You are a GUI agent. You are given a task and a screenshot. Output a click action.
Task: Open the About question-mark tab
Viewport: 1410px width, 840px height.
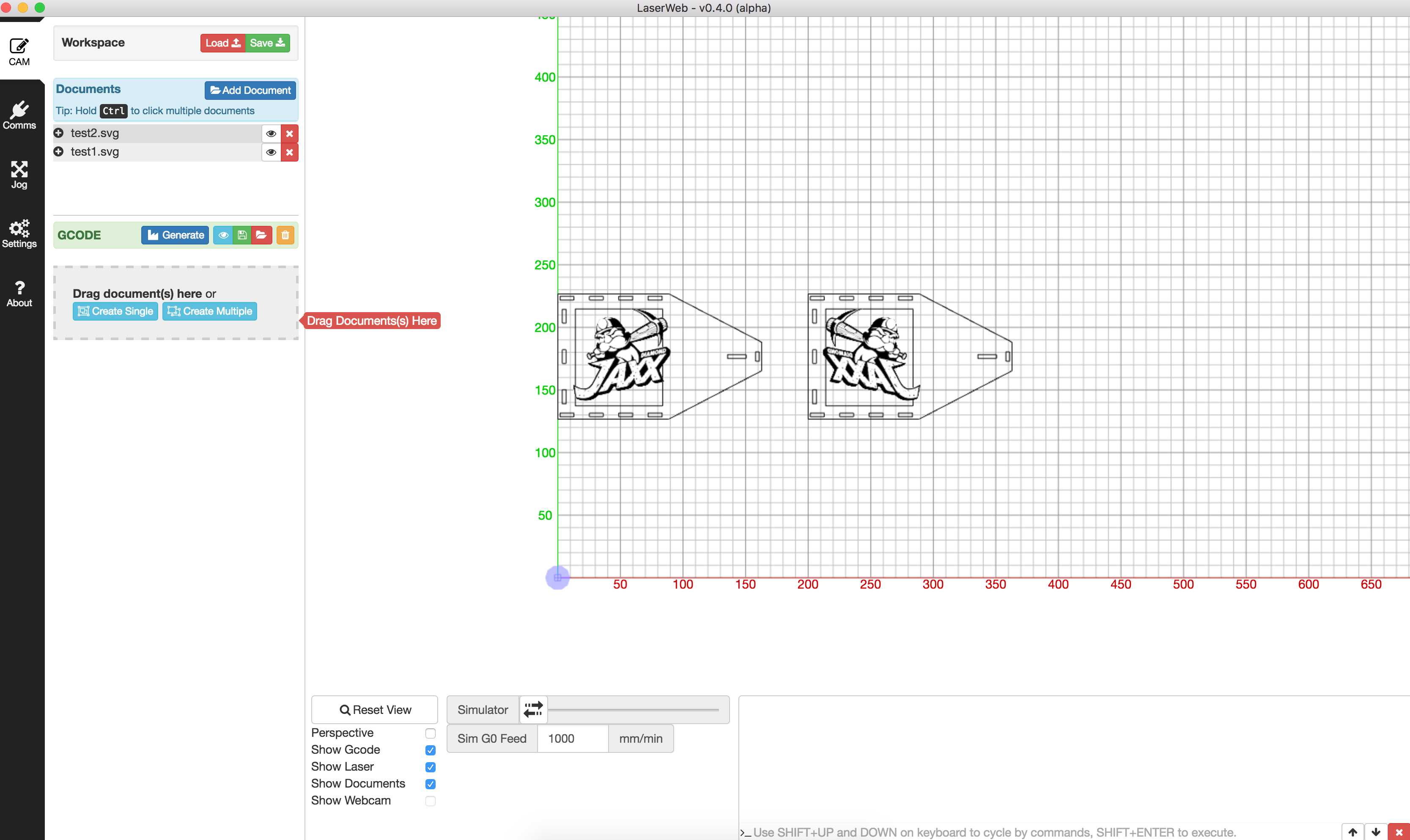pyautogui.click(x=19, y=293)
